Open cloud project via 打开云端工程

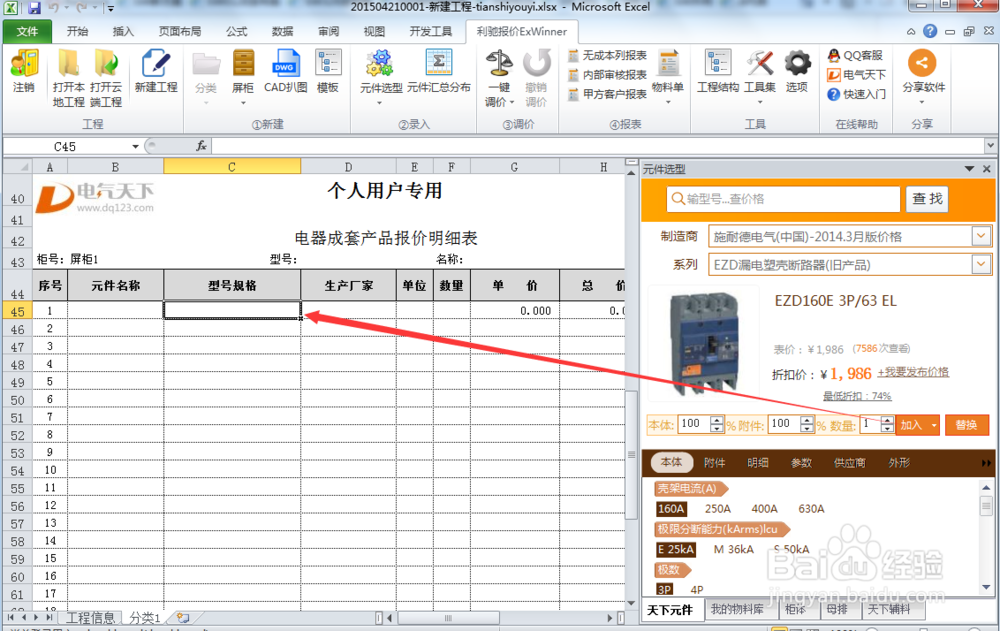coord(106,78)
